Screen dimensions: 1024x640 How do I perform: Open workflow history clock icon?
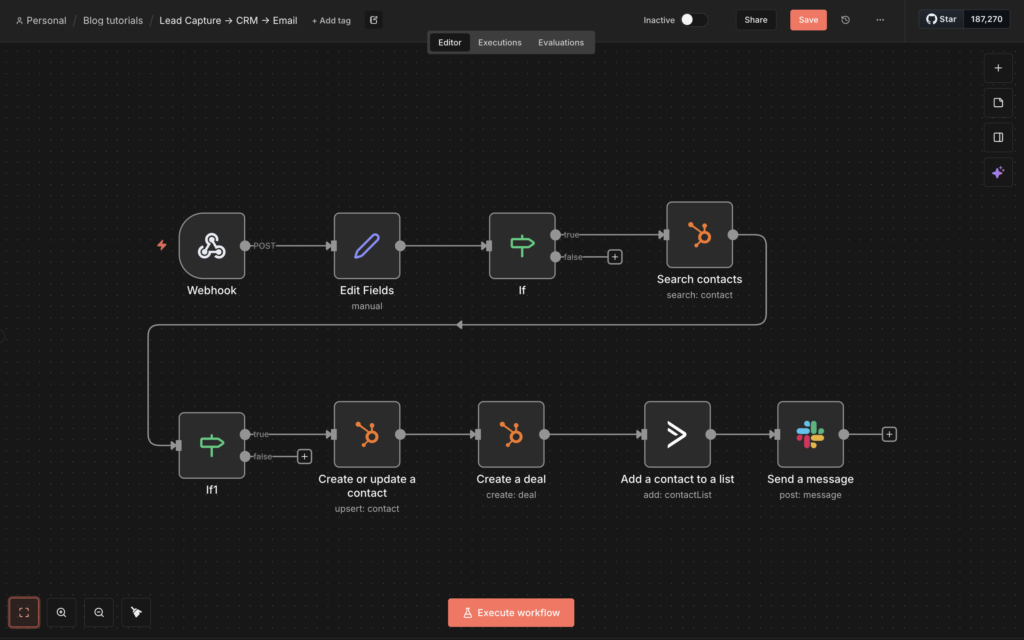point(846,20)
